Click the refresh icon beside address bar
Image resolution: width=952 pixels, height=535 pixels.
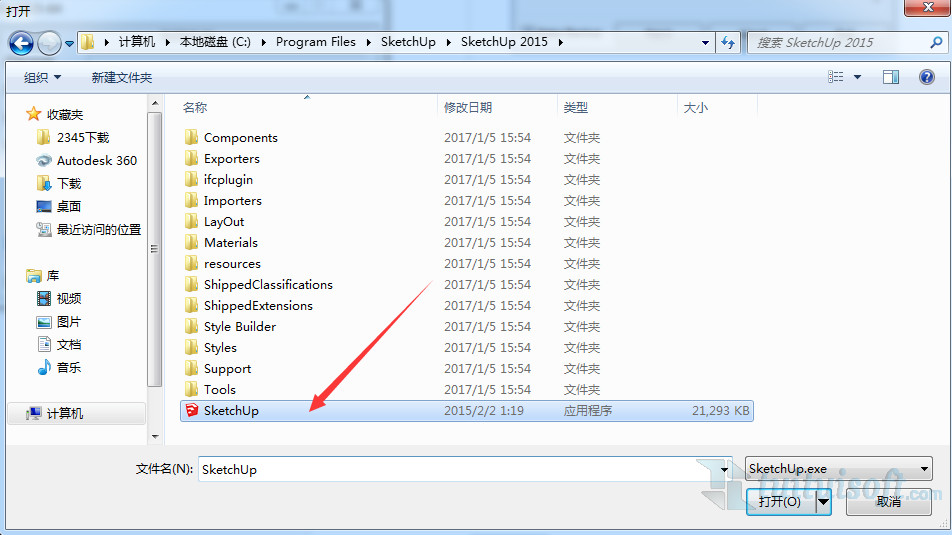pos(728,43)
